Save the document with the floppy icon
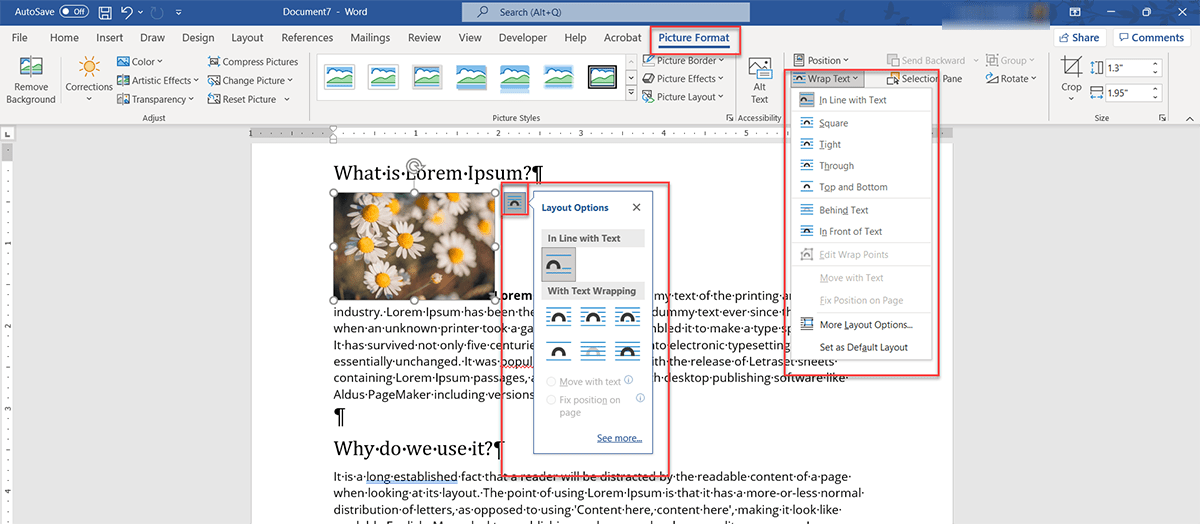This screenshot has width=1200, height=524. [x=106, y=11]
